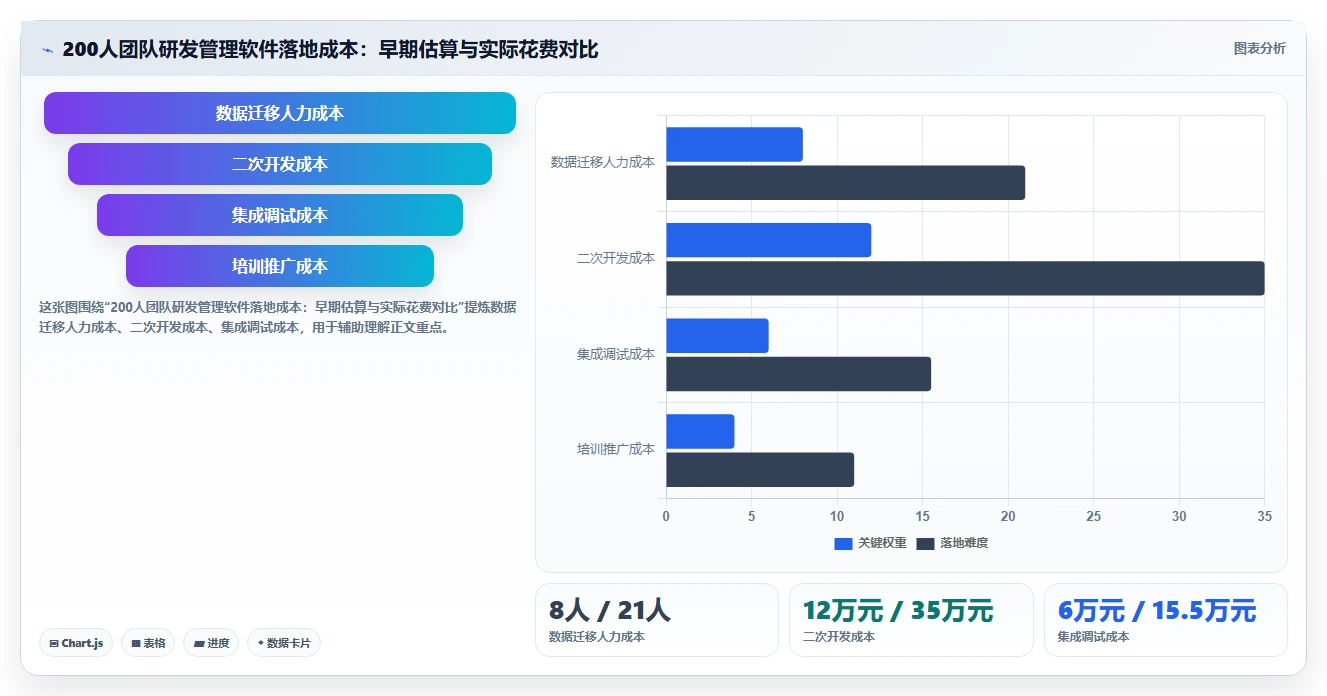The height and width of the screenshot is (696, 1327).
Task: Click the dark bar for 集成调试成本
Action: [x=798, y=374]
